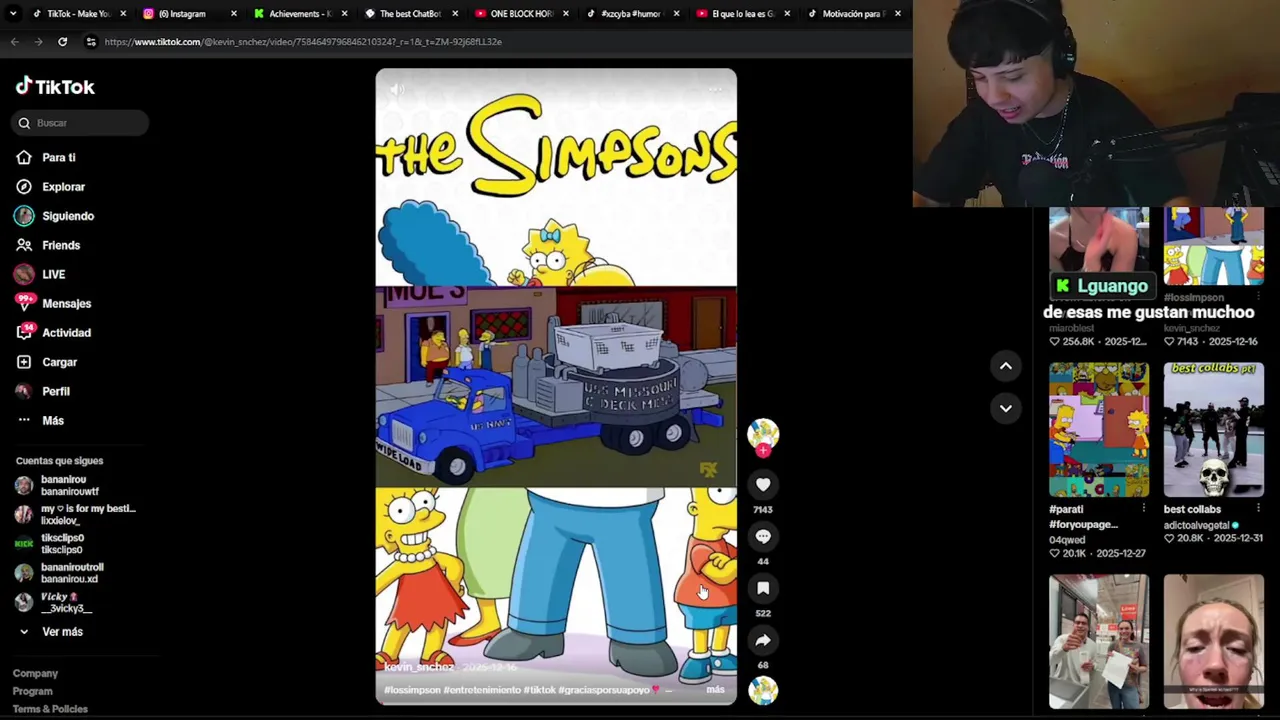Like the video with heart icon

763,485
